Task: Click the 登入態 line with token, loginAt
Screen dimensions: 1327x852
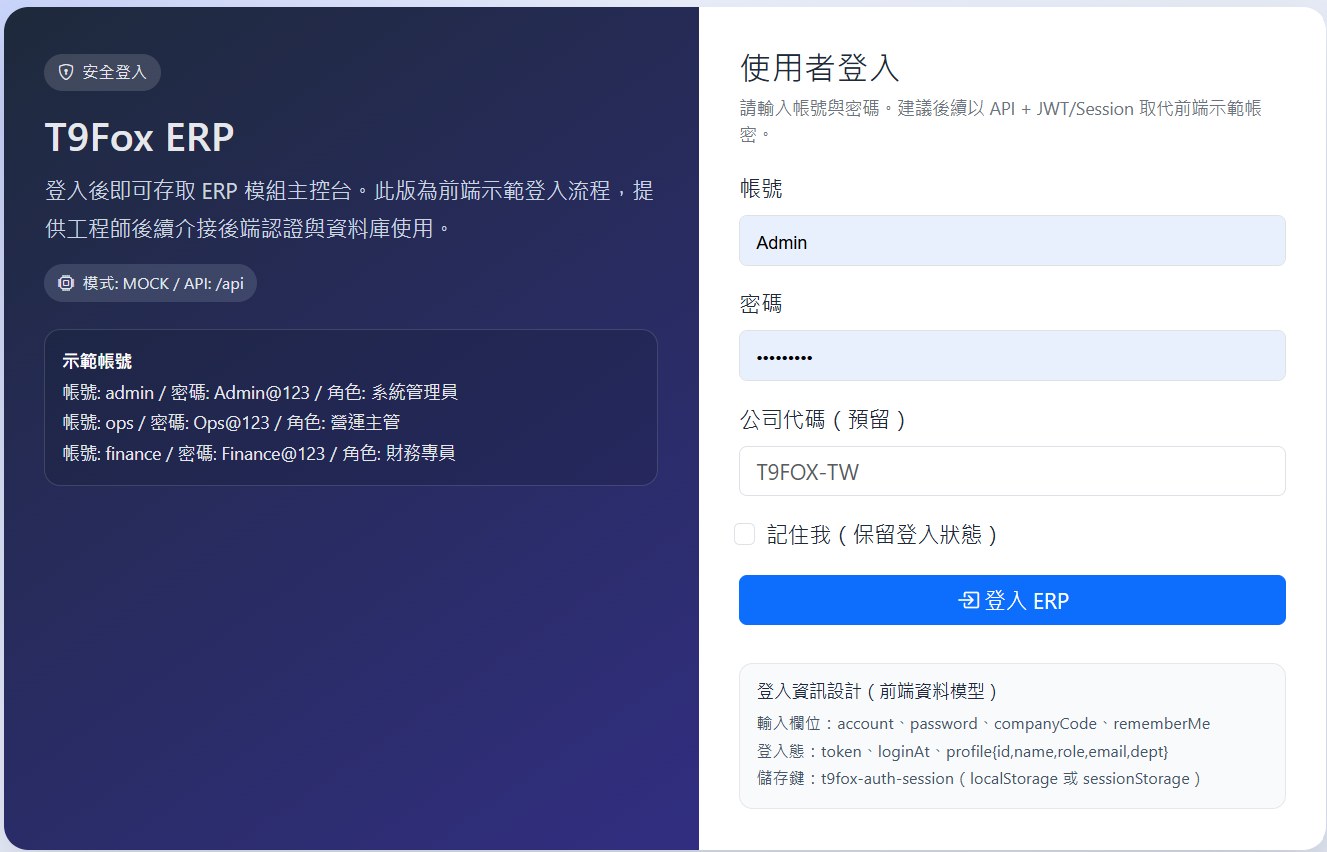Action: [x=963, y=751]
